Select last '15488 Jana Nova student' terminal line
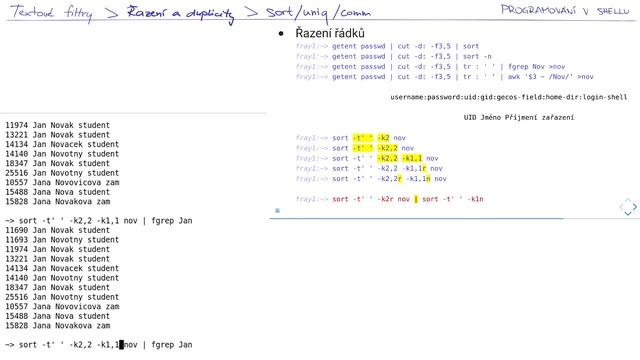This screenshot has height=360, width=640. point(58,316)
